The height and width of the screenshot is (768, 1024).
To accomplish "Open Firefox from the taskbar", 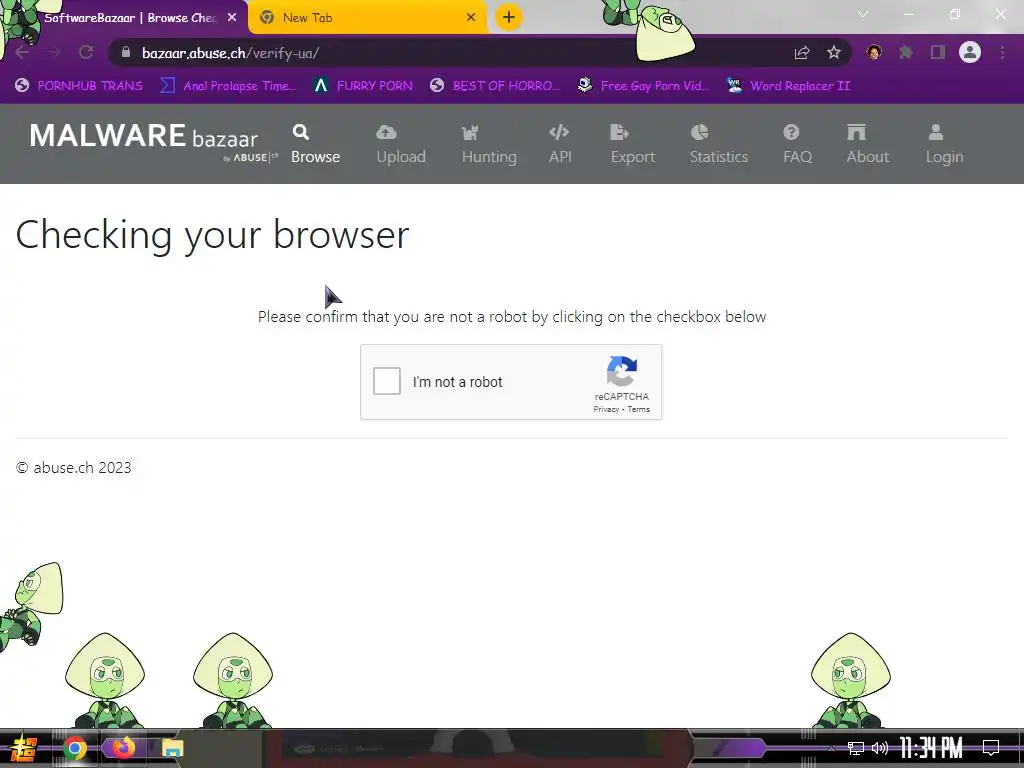I will pos(123,747).
